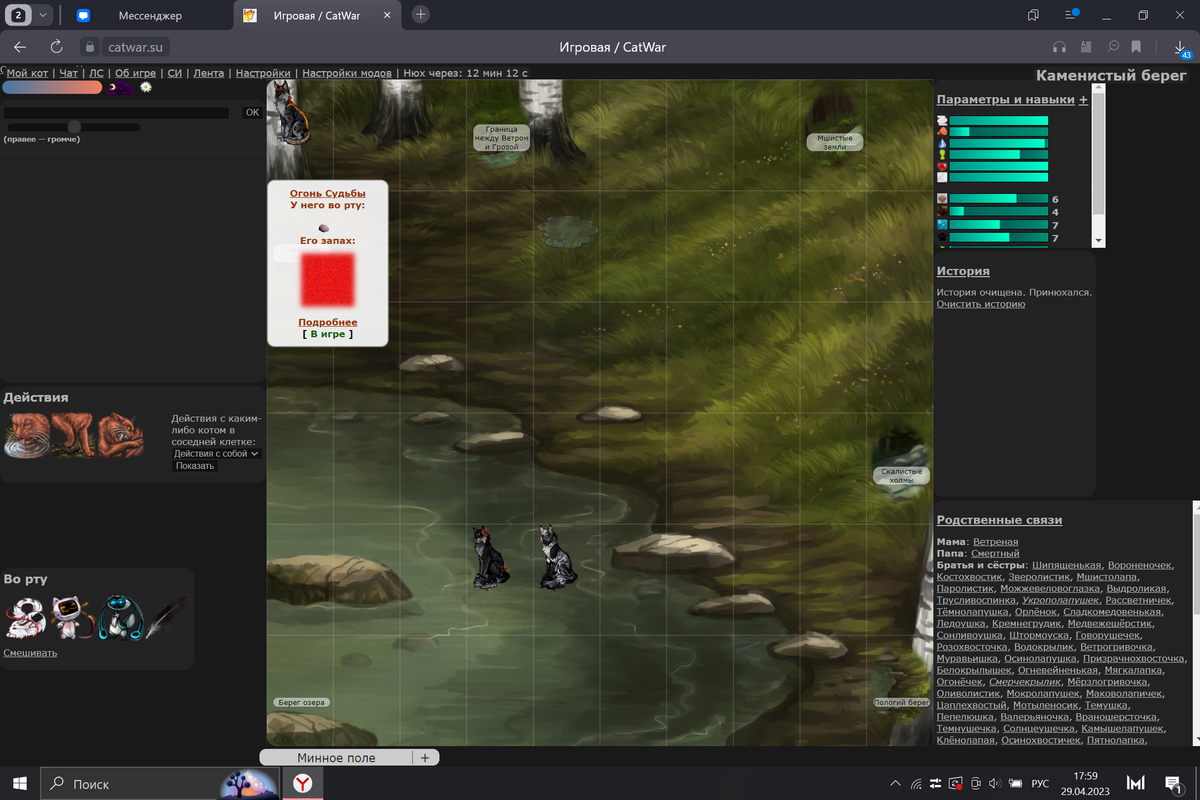
Task: Click the sniff ground action icon
Action: coord(74,435)
